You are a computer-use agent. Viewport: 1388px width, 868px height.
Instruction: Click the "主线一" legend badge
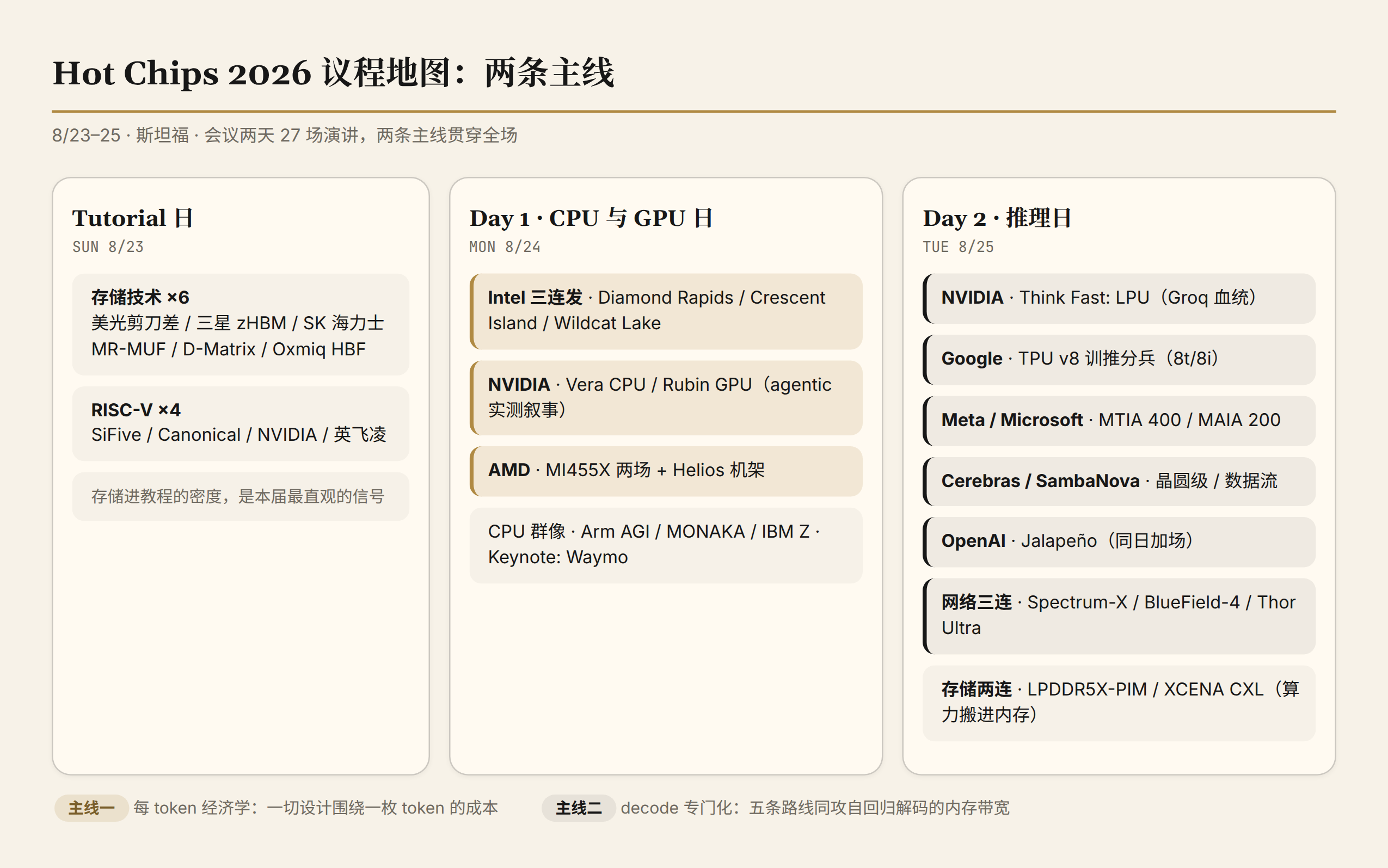point(91,808)
